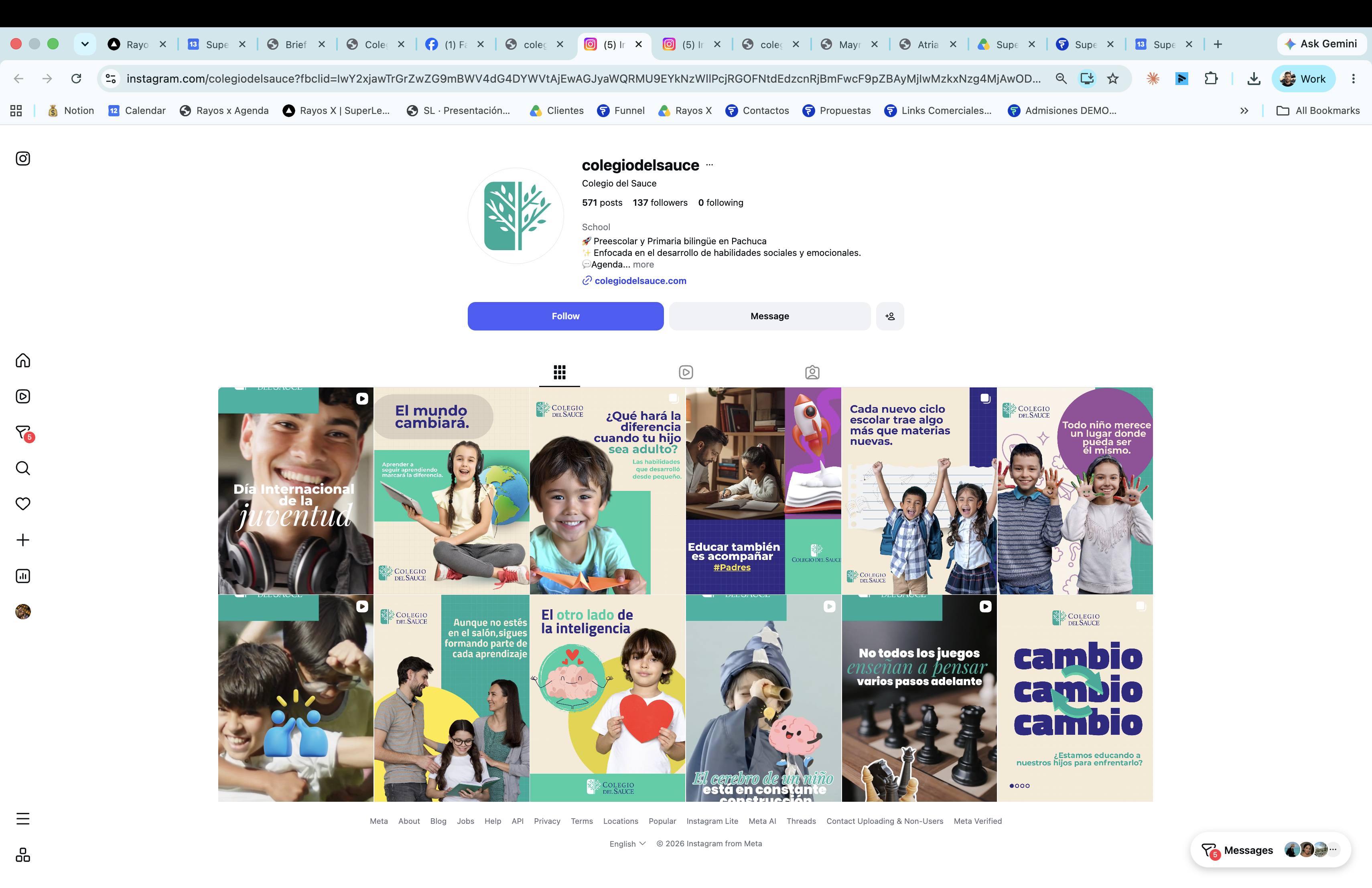Go to Home feed in sidebar
Screen dimensions: 1372x888
pyautogui.click(x=22, y=361)
